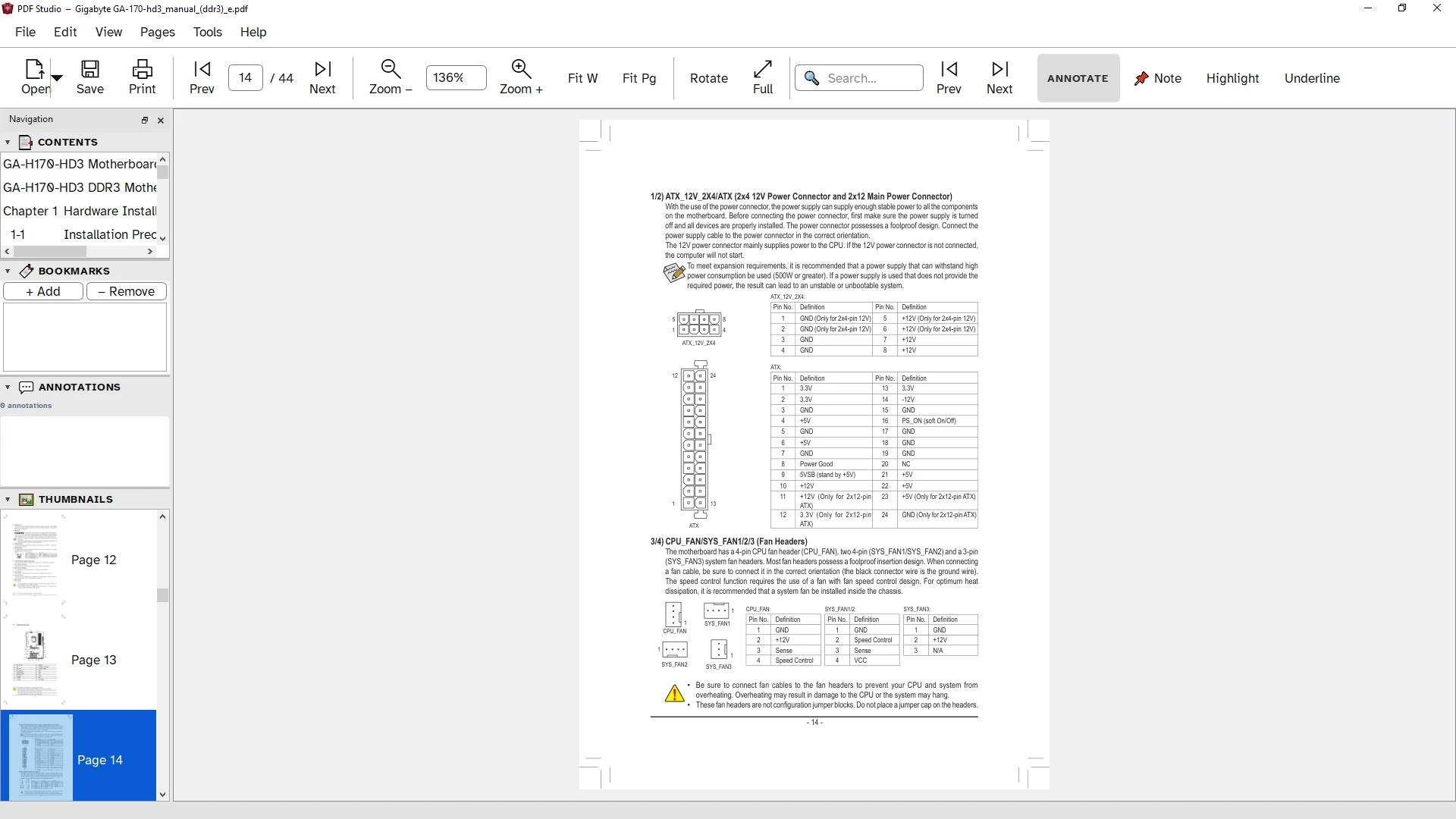Click the empty bookmarks list box

(x=85, y=337)
